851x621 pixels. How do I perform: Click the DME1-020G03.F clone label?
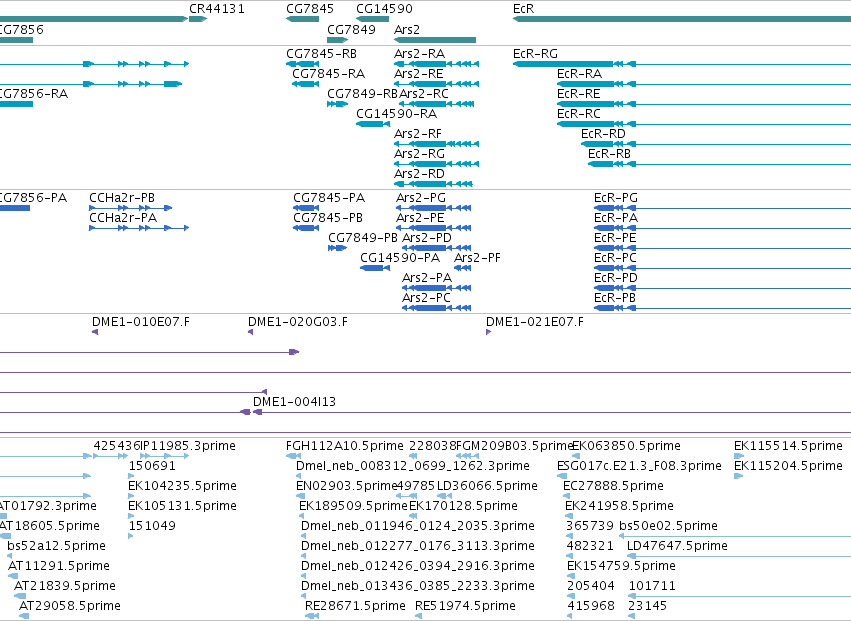click(298, 322)
